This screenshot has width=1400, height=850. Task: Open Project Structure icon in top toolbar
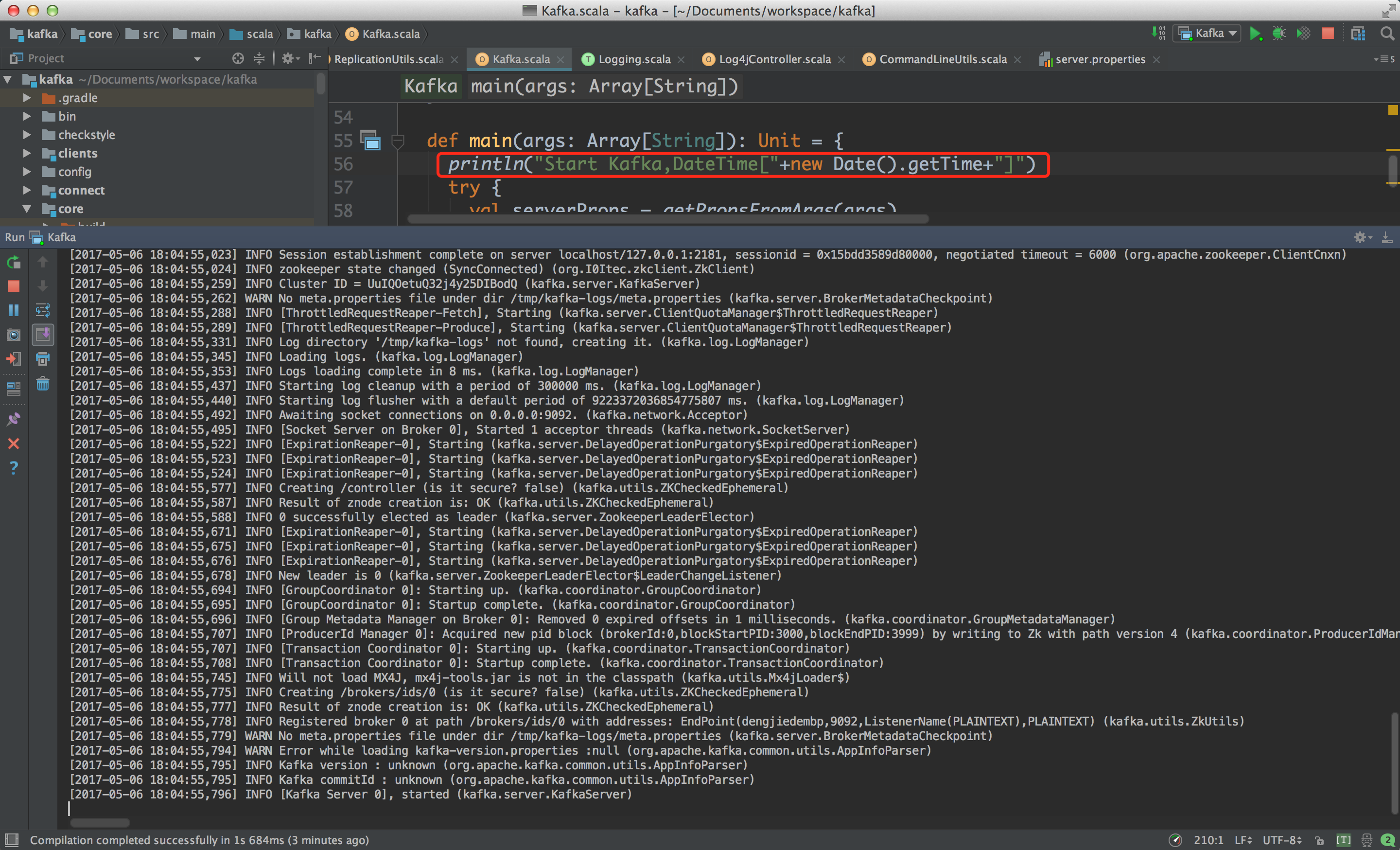pos(1358,34)
